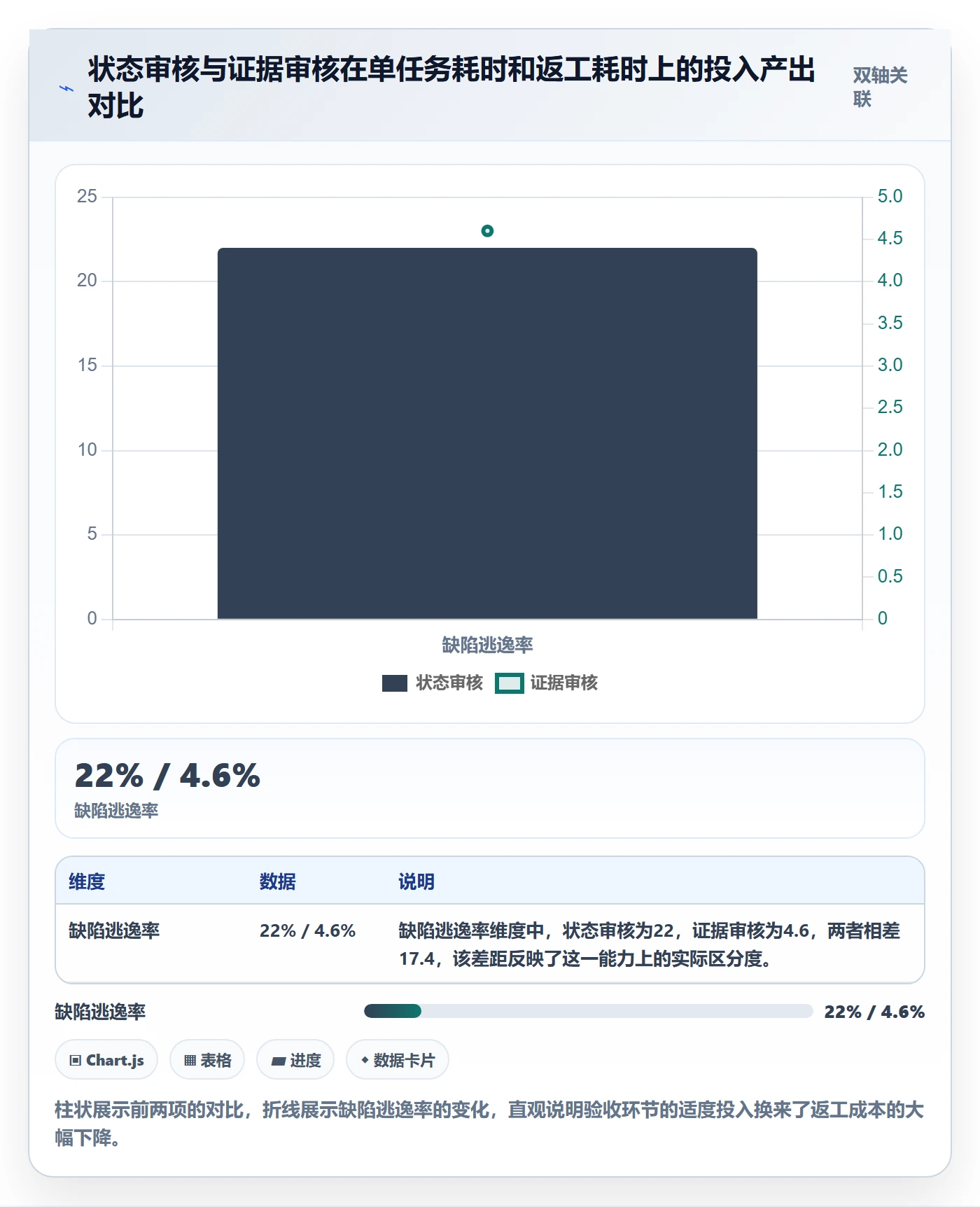This screenshot has width=980, height=1207.
Task: Select the 表格 tag chip
Action: pos(207,1060)
